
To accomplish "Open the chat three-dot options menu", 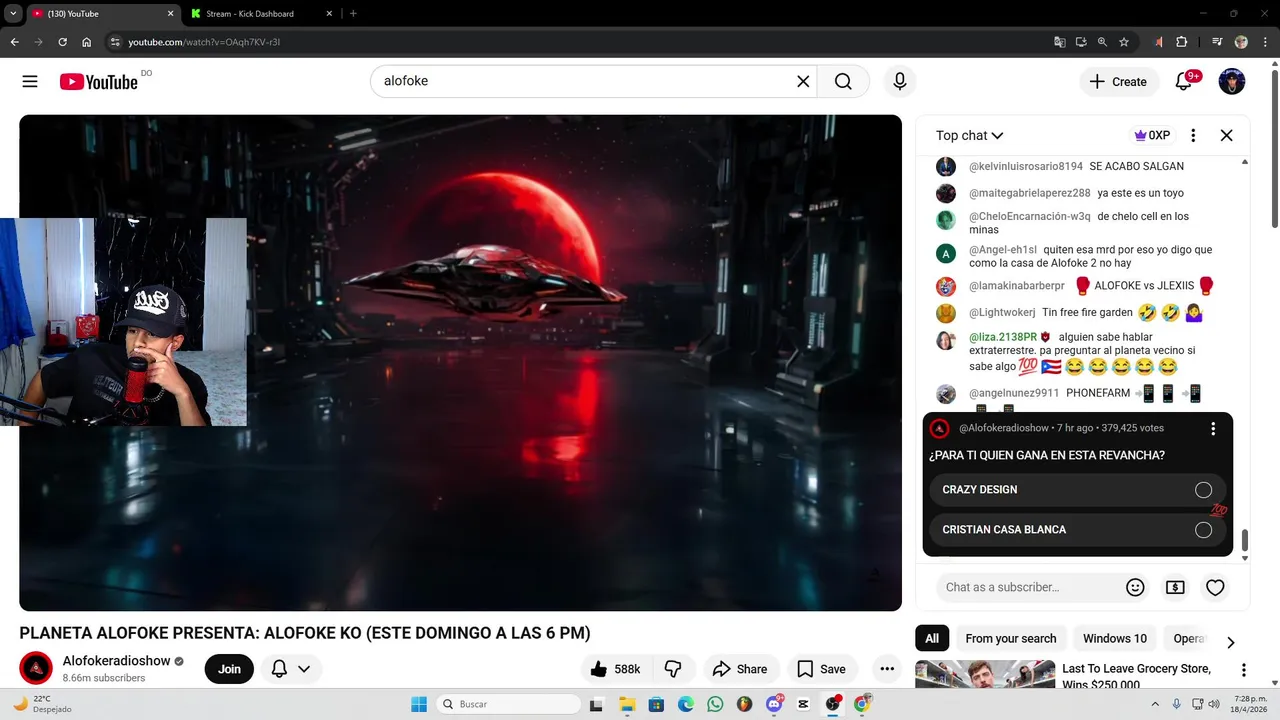I will click(1193, 135).
